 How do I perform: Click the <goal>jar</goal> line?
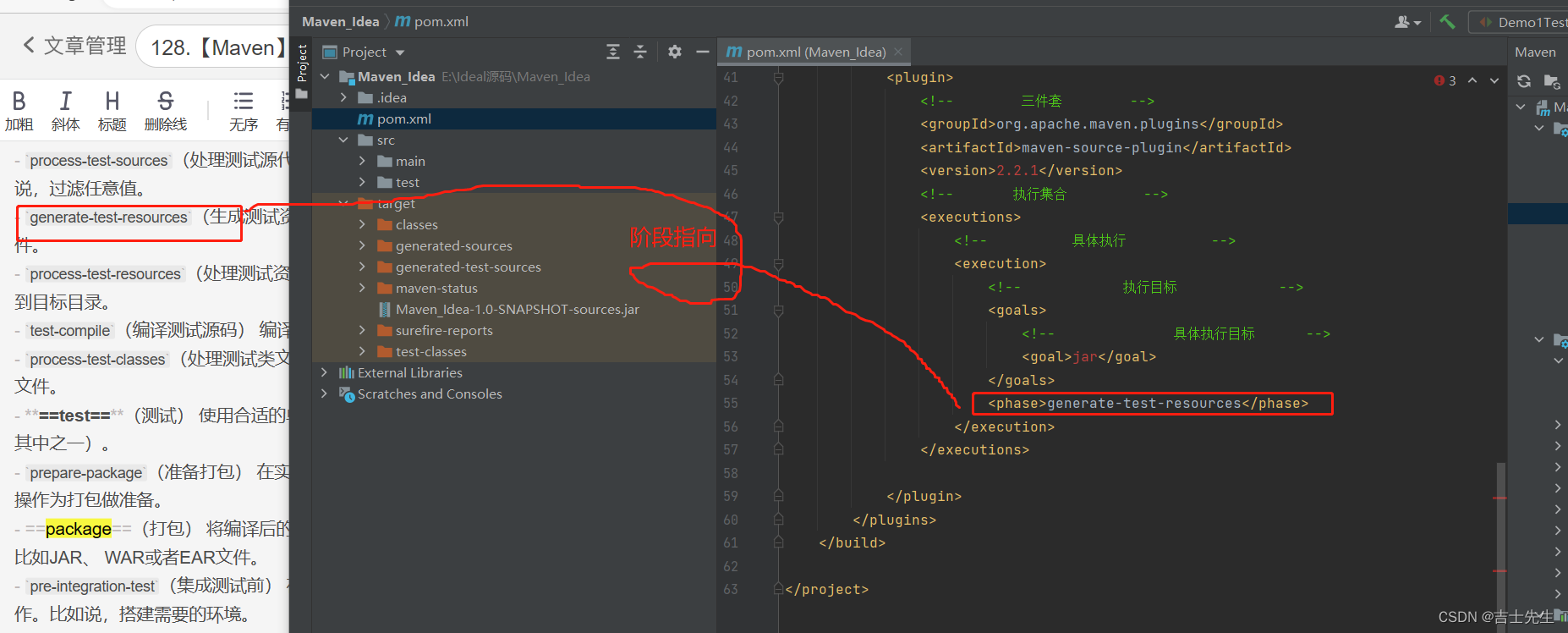point(1088,357)
